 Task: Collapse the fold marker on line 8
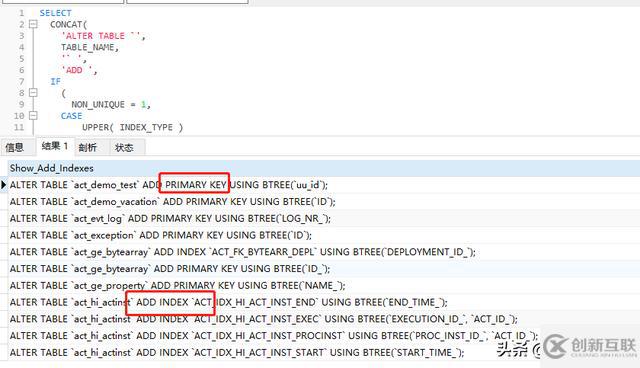33,93
